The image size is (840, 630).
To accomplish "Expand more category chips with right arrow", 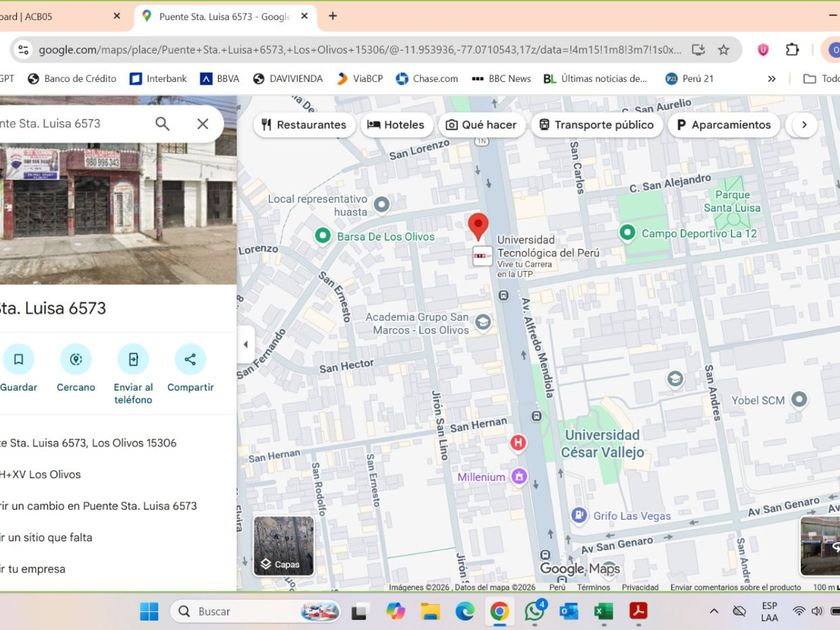I will click(802, 125).
